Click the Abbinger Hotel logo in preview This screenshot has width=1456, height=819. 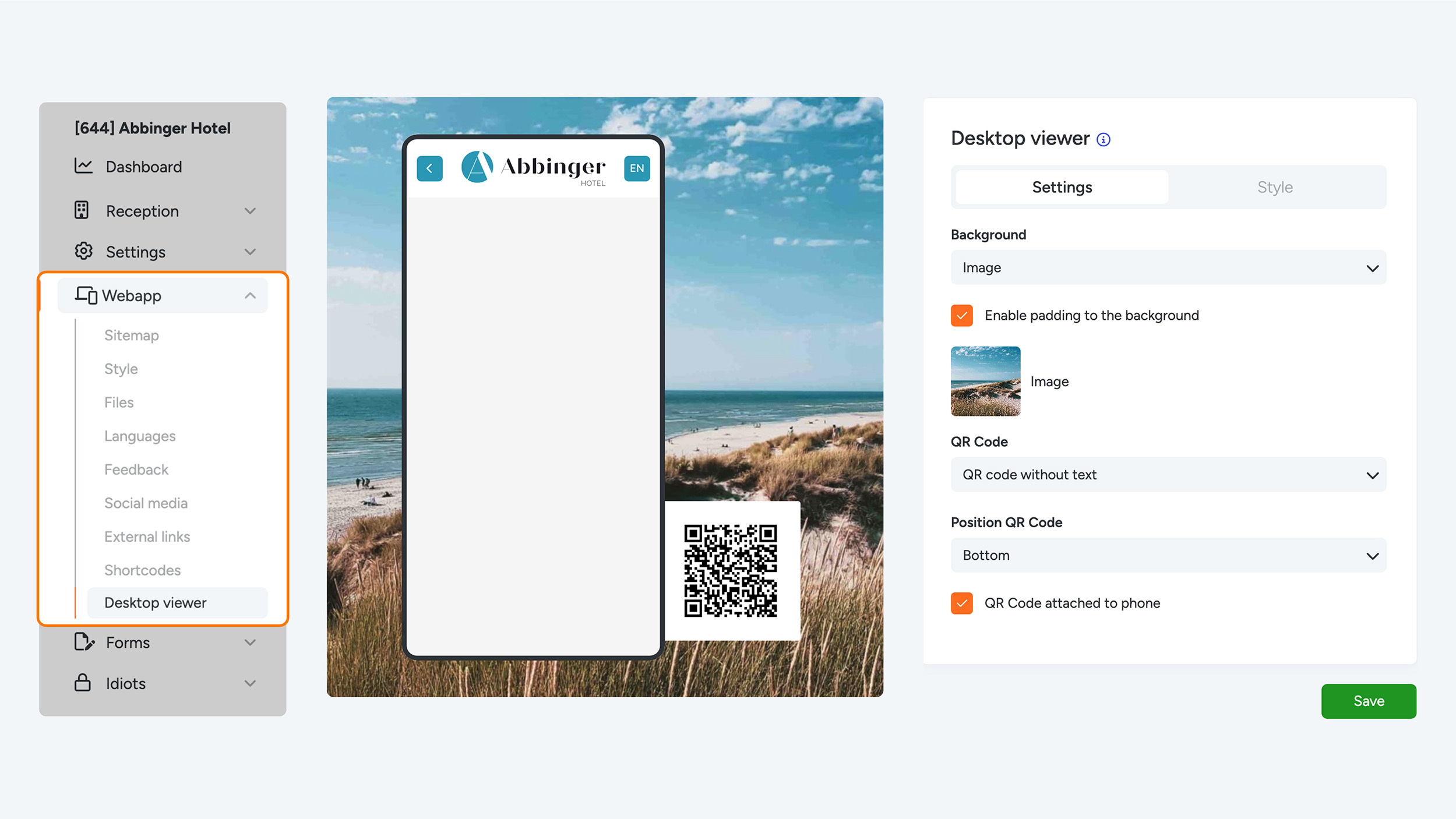(x=534, y=168)
